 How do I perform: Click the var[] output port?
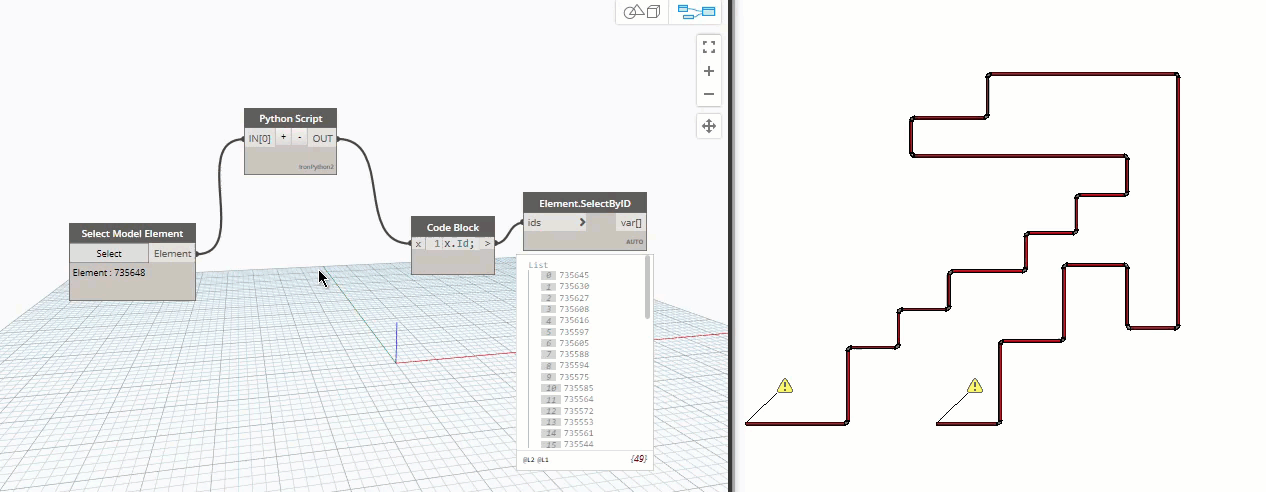[630, 223]
